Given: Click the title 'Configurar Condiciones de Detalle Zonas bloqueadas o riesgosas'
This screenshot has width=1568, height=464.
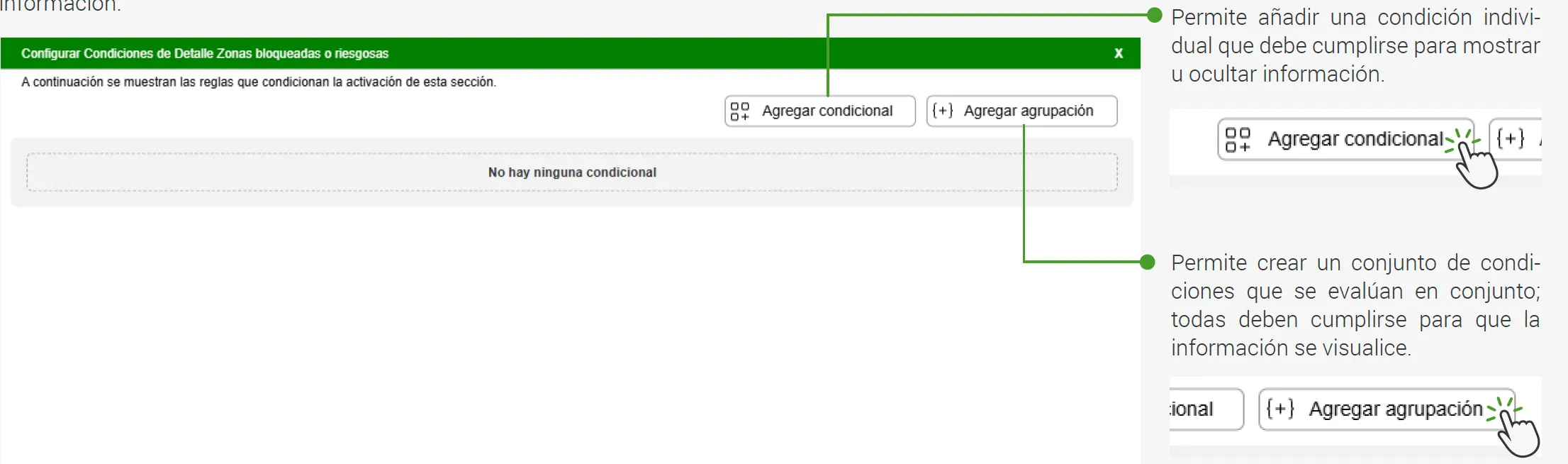Looking at the screenshot, I should [x=205, y=54].
